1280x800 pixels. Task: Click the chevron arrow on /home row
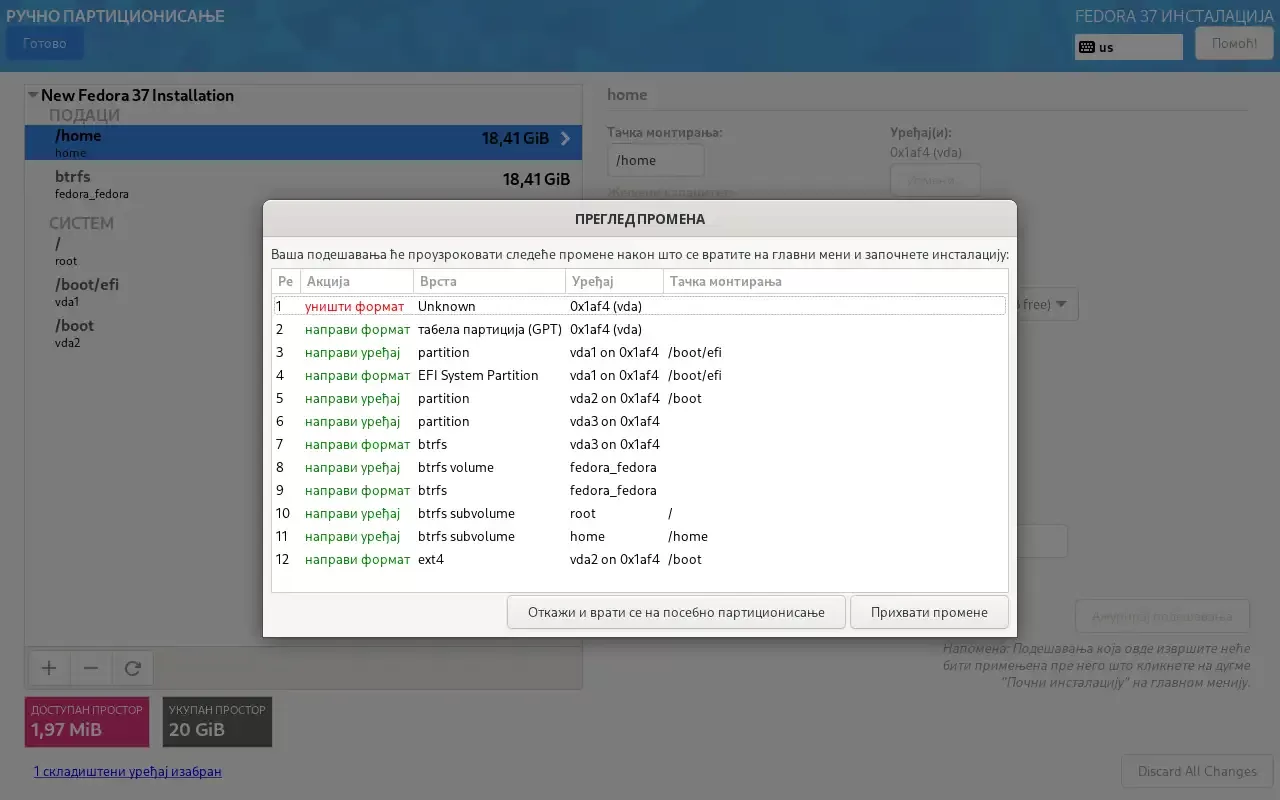565,139
